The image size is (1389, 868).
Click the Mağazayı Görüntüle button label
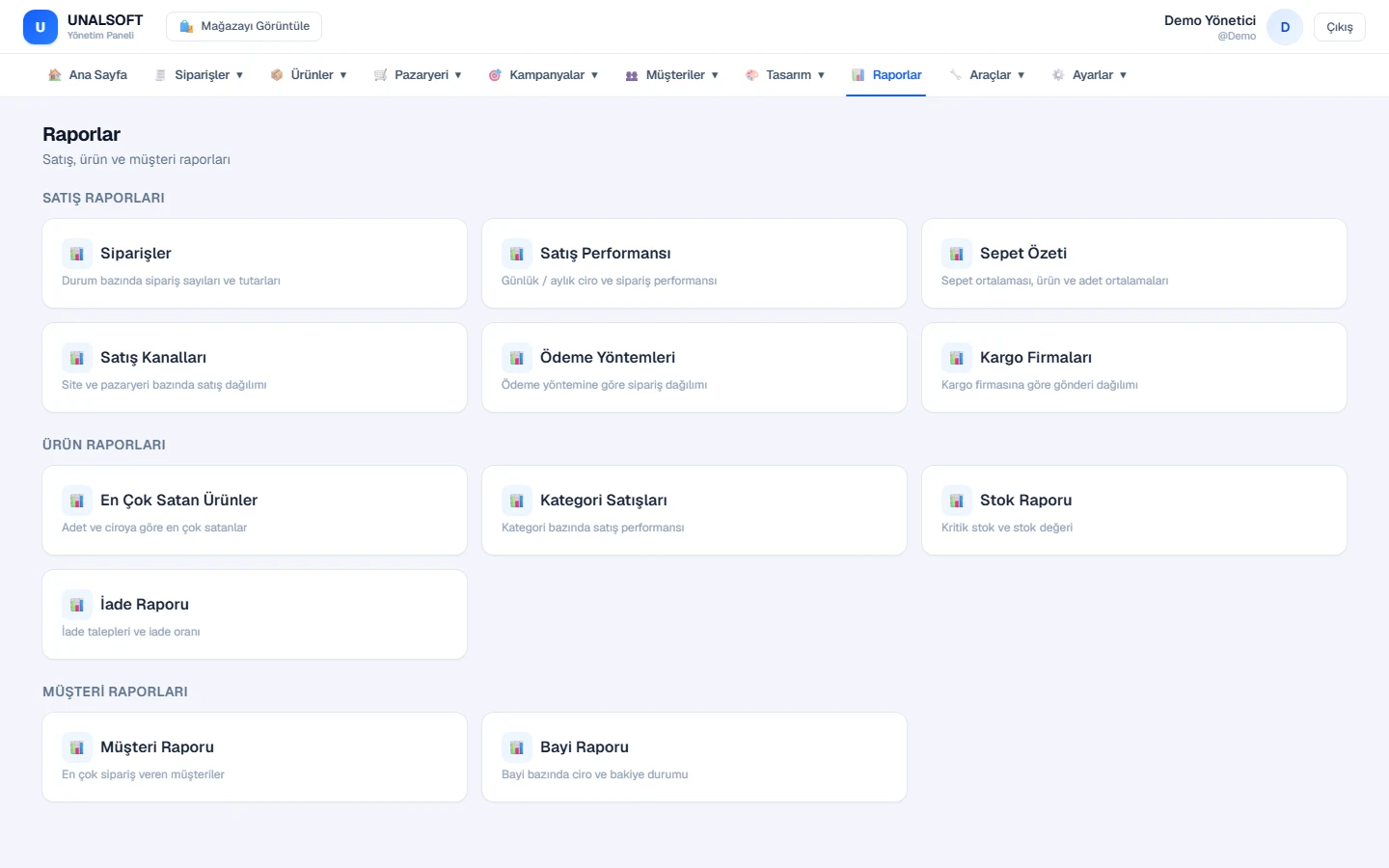pyautogui.click(x=256, y=27)
